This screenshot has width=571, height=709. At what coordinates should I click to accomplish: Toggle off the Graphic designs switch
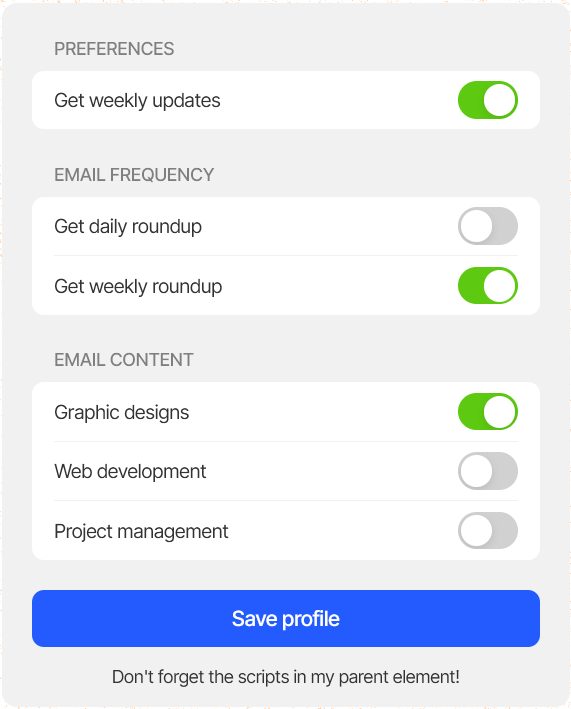[488, 411]
